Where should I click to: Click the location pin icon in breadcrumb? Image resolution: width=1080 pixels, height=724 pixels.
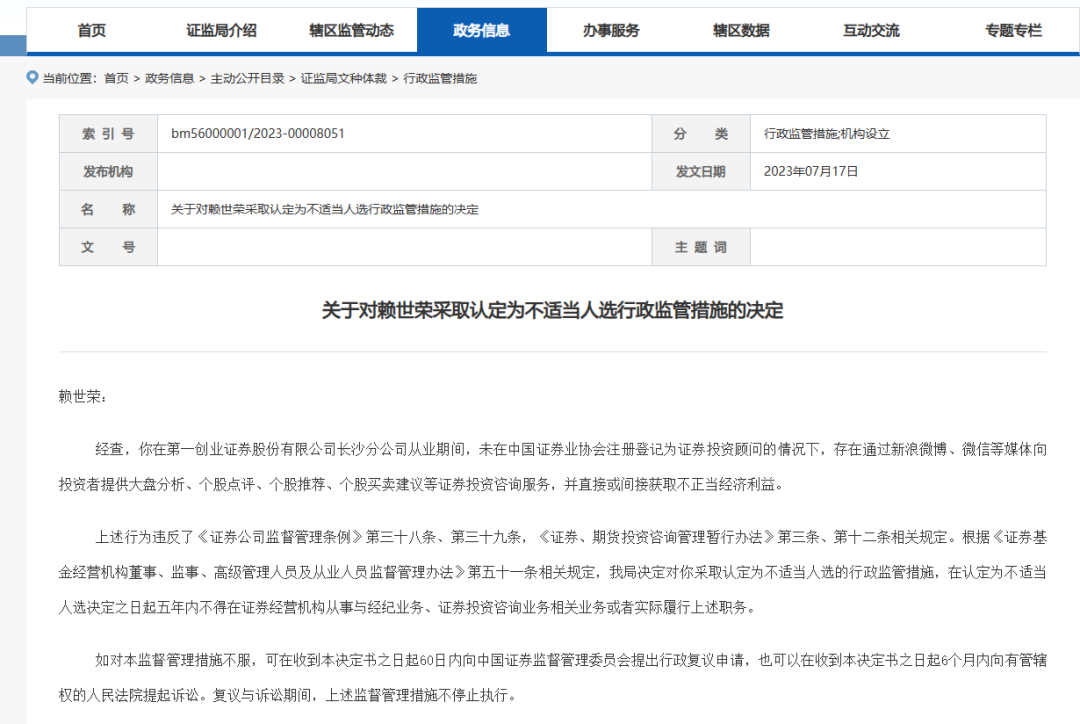coord(32,77)
